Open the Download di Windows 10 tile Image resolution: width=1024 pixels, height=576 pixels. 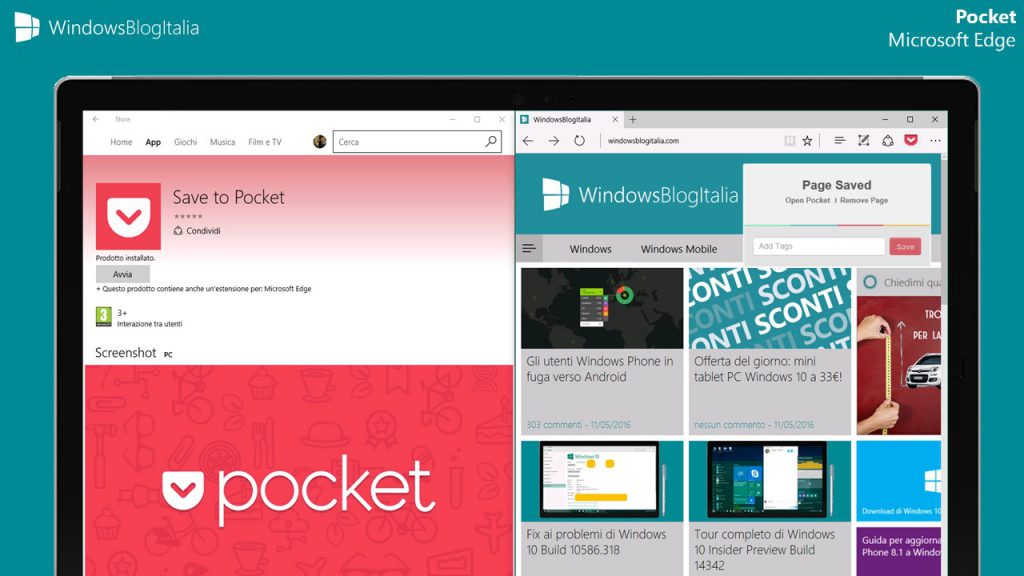pos(899,481)
